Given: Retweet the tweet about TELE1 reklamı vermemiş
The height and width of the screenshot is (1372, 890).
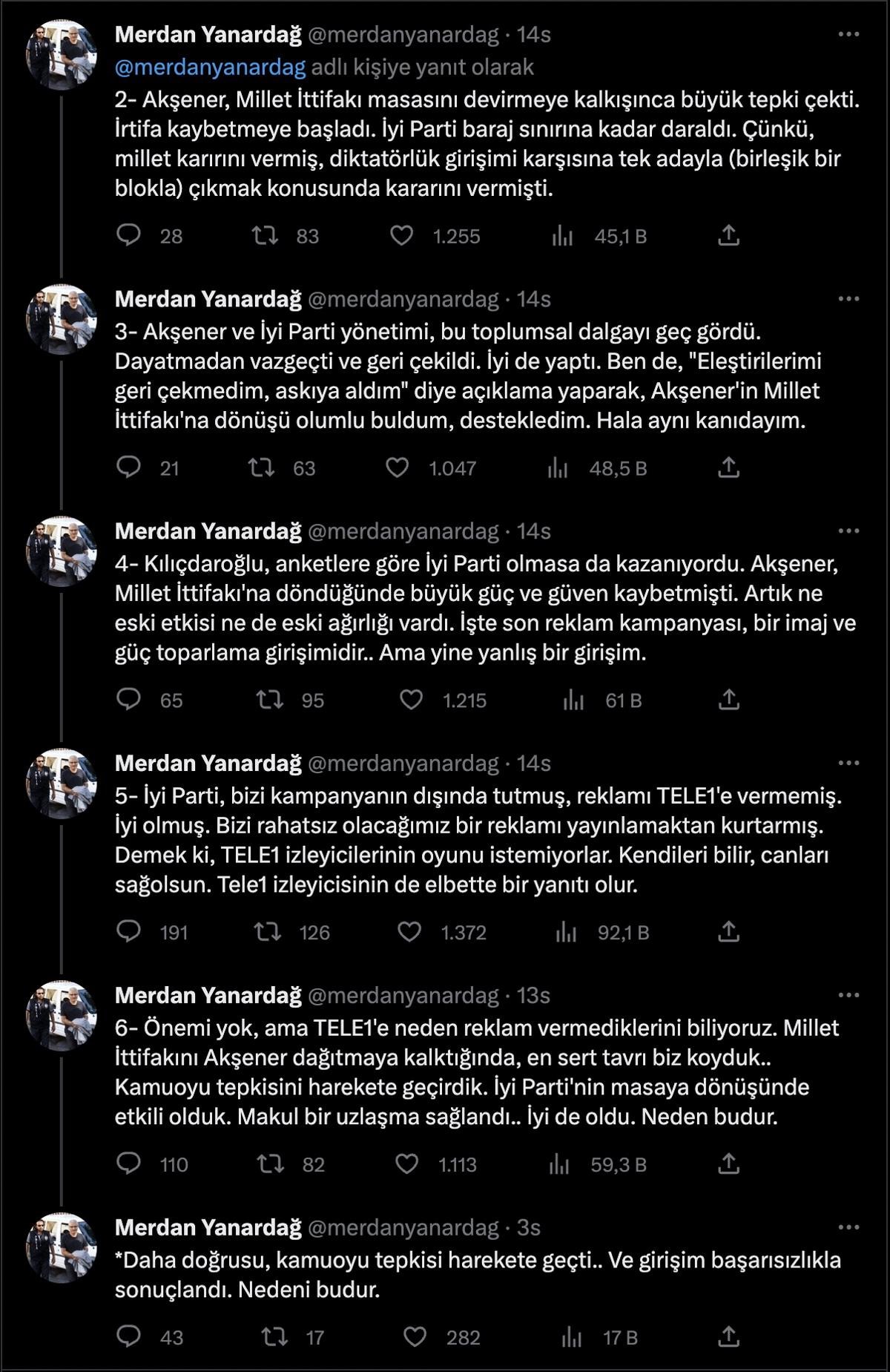Looking at the screenshot, I should [267, 933].
